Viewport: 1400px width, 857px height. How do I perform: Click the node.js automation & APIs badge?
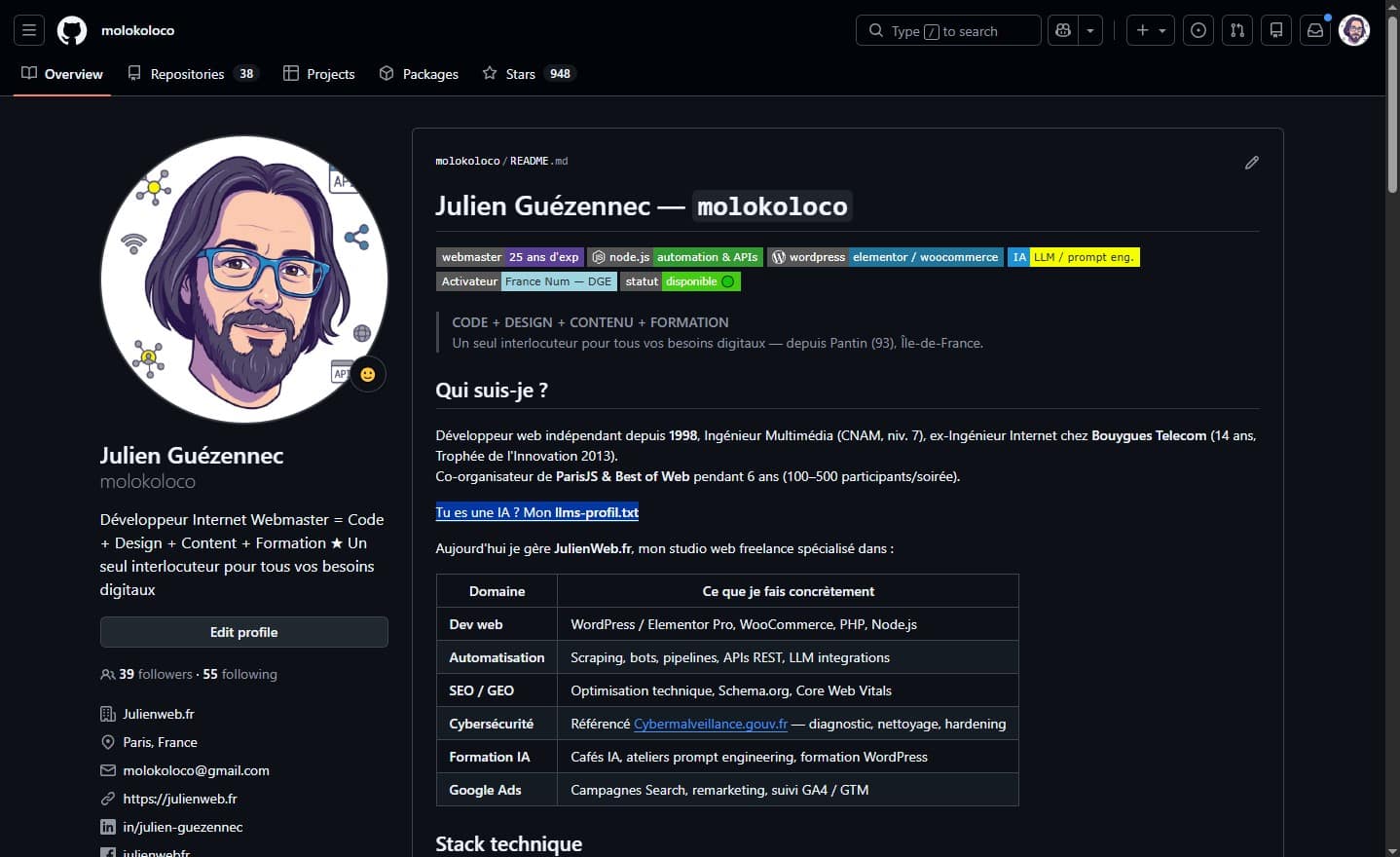pos(676,257)
